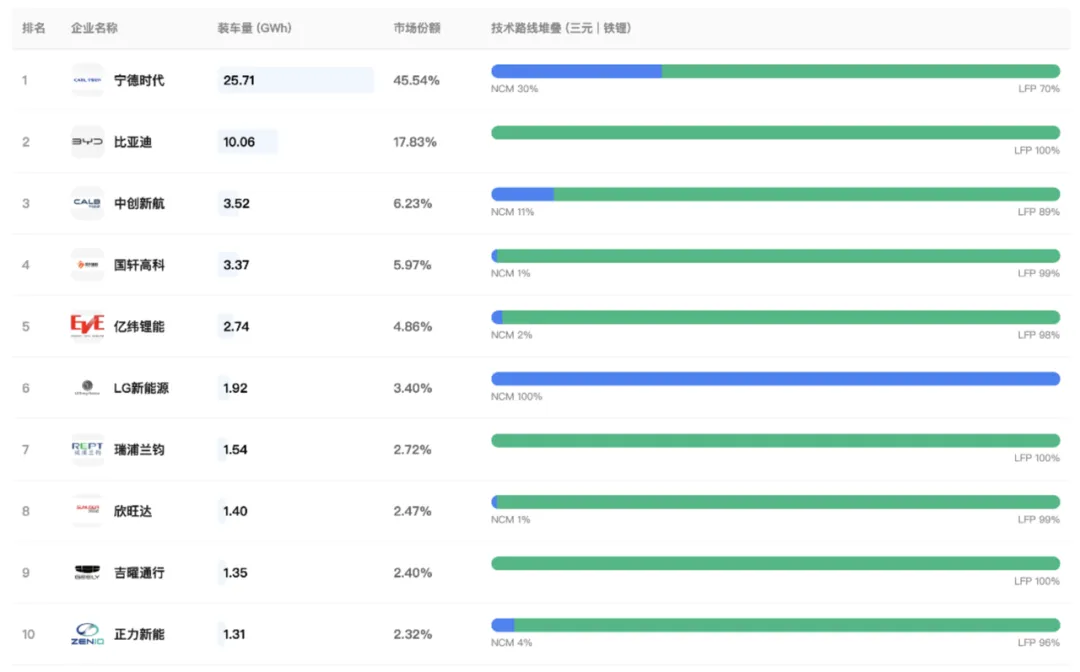Click the Zenio logo icon
The height and width of the screenshot is (672, 1080).
pos(87,634)
